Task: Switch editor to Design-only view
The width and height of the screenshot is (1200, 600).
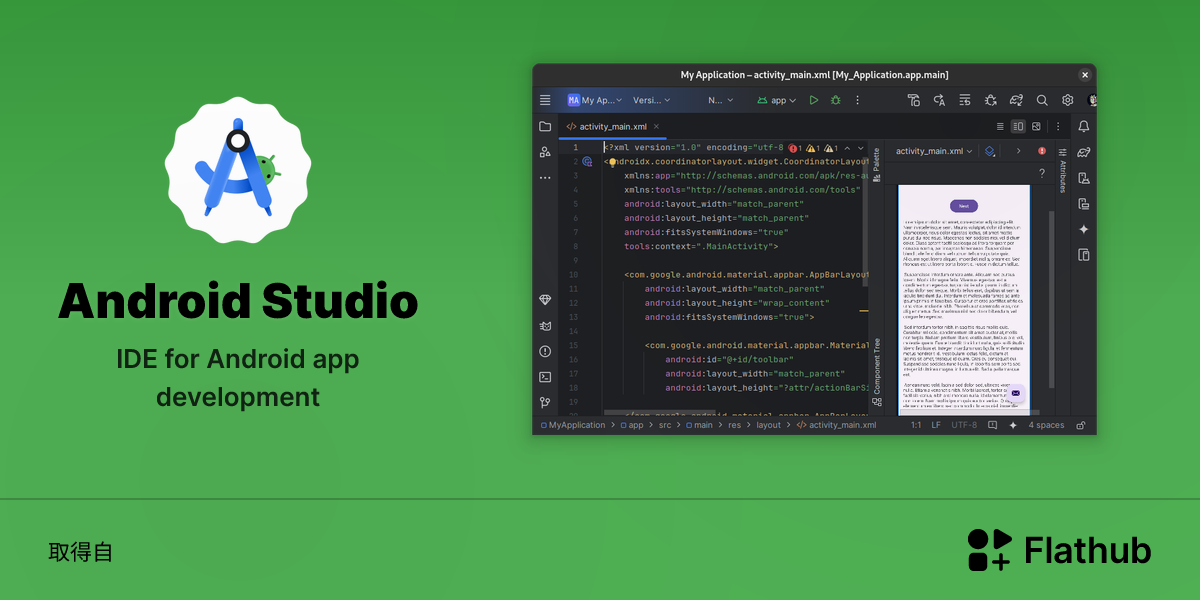Action: 1036,127
